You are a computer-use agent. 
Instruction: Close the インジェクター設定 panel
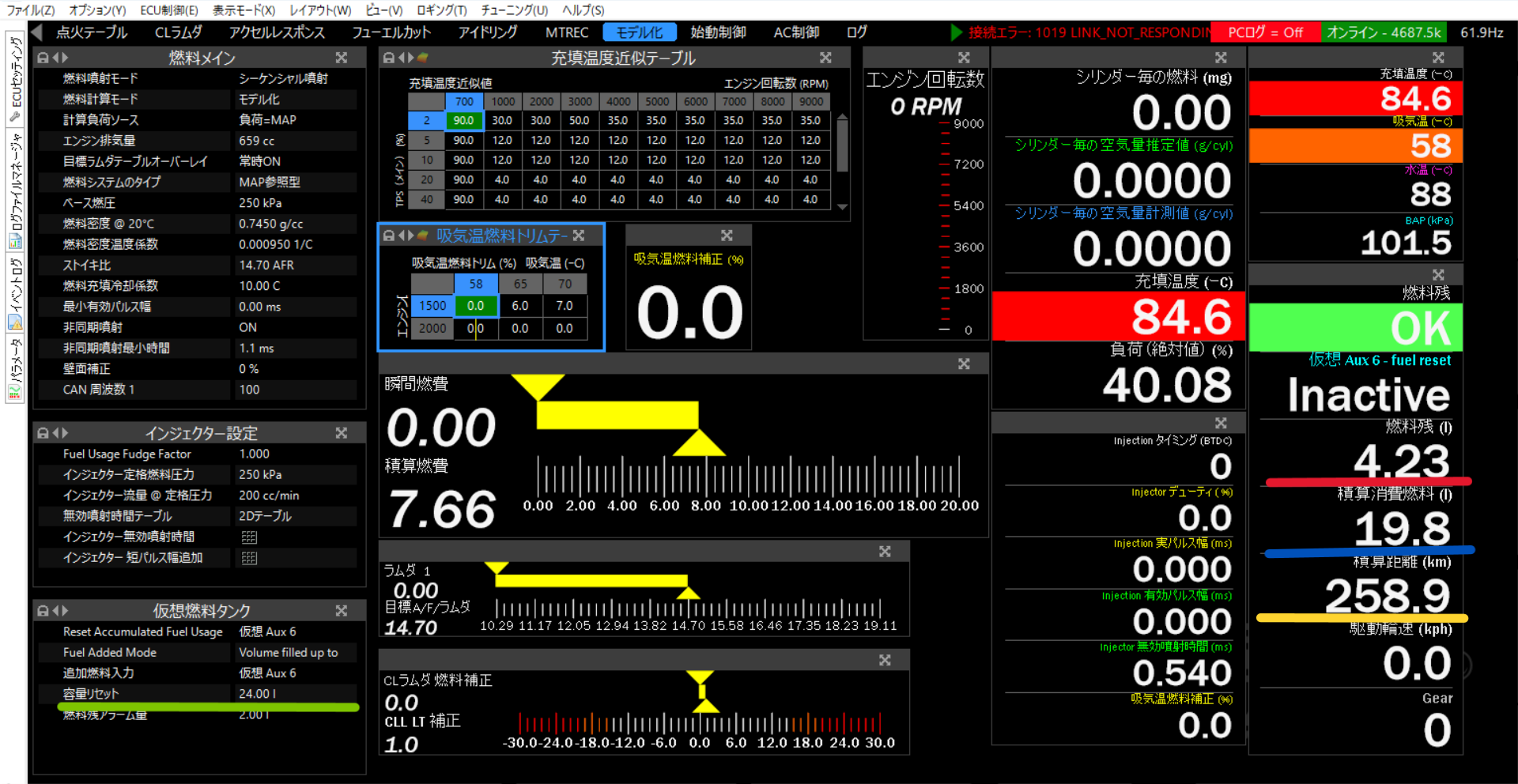[x=341, y=433]
